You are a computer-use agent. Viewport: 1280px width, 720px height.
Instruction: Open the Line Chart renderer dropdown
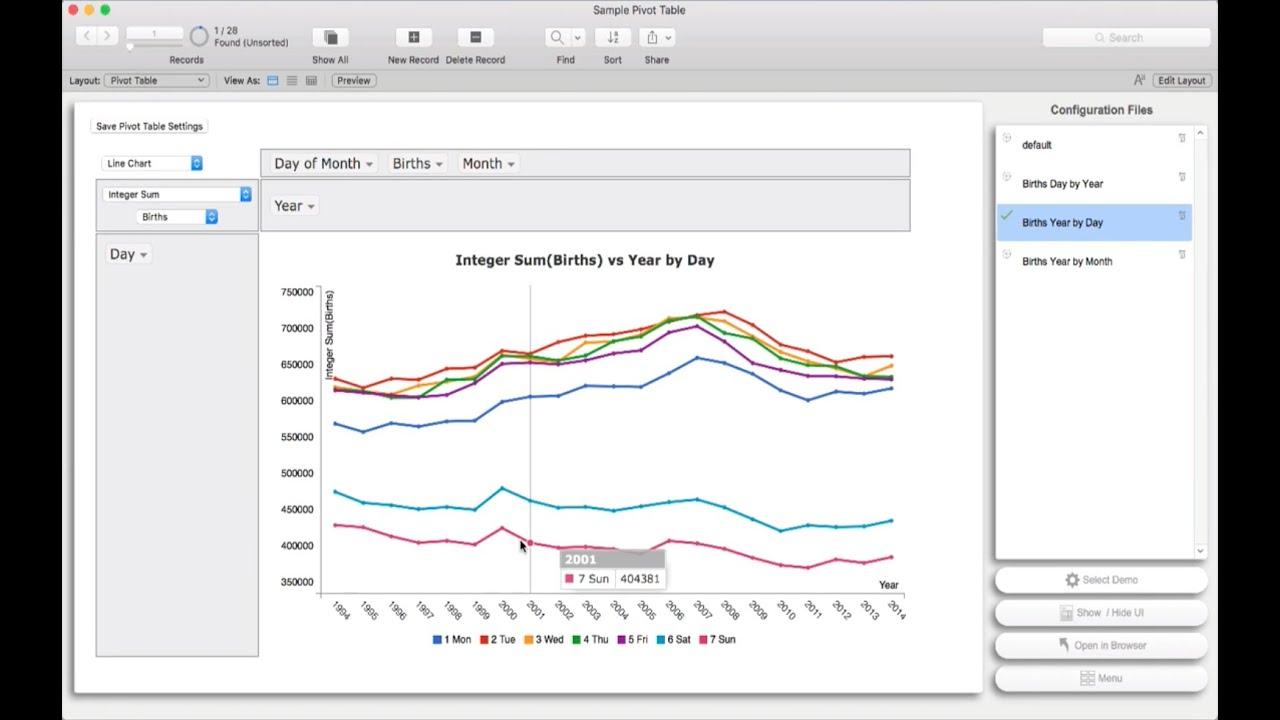[x=153, y=163]
